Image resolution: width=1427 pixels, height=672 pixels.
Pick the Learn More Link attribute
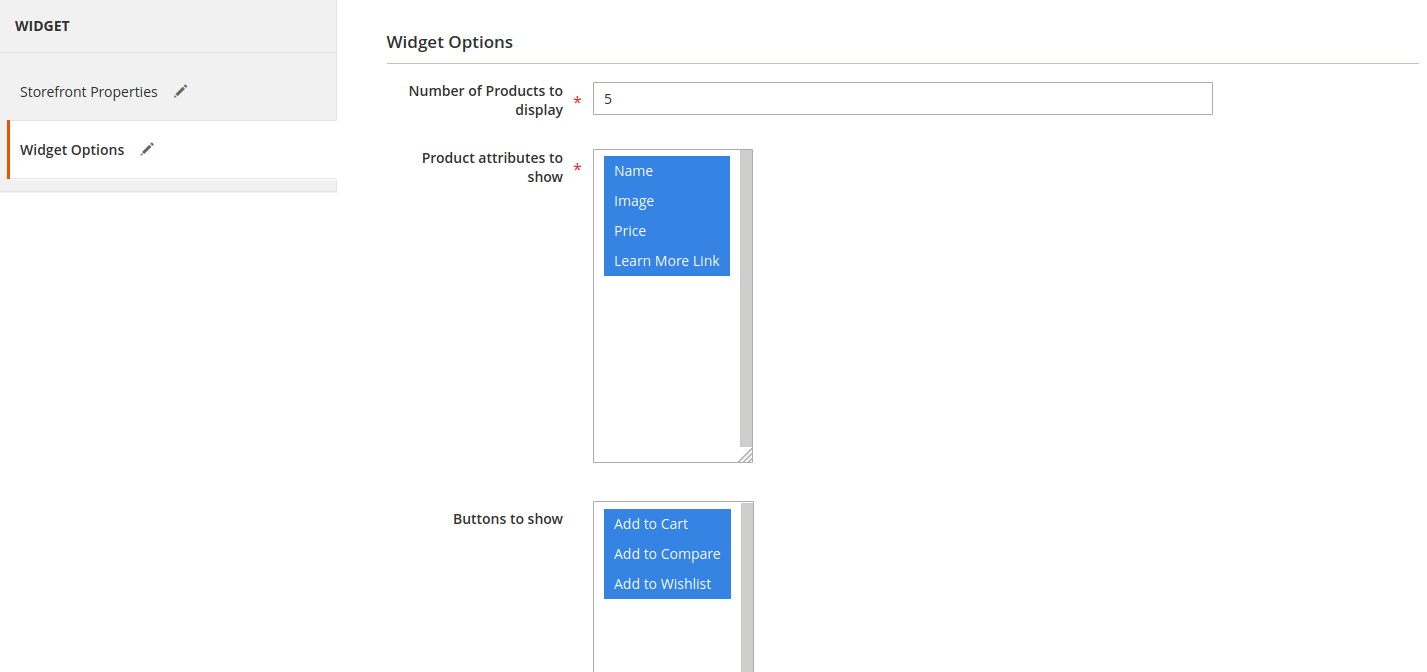(x=666, y=261)
